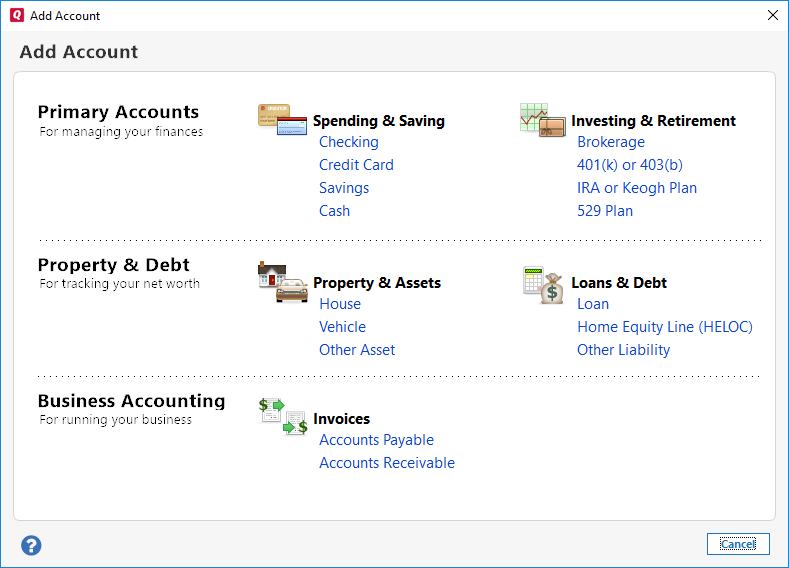Click the Loans & Debt money bag icon
Image resolution: width=789 pixels, height=568 pixels.
[x=543, y=285]
